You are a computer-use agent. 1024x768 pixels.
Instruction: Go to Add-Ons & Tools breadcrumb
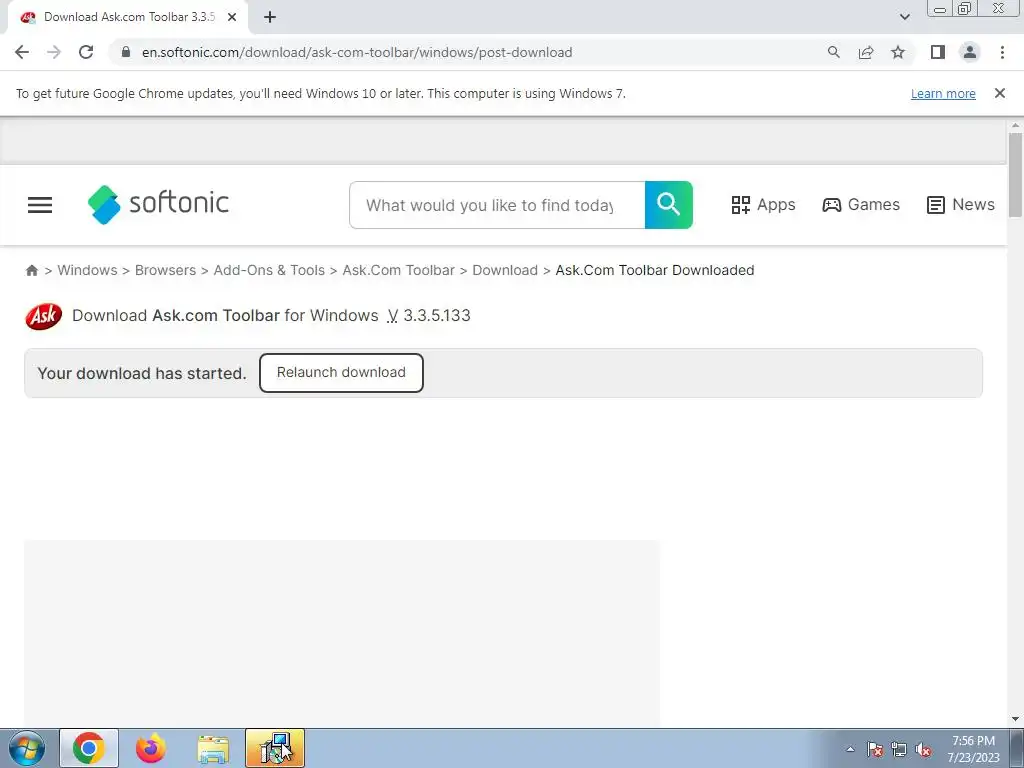[269, 270]
